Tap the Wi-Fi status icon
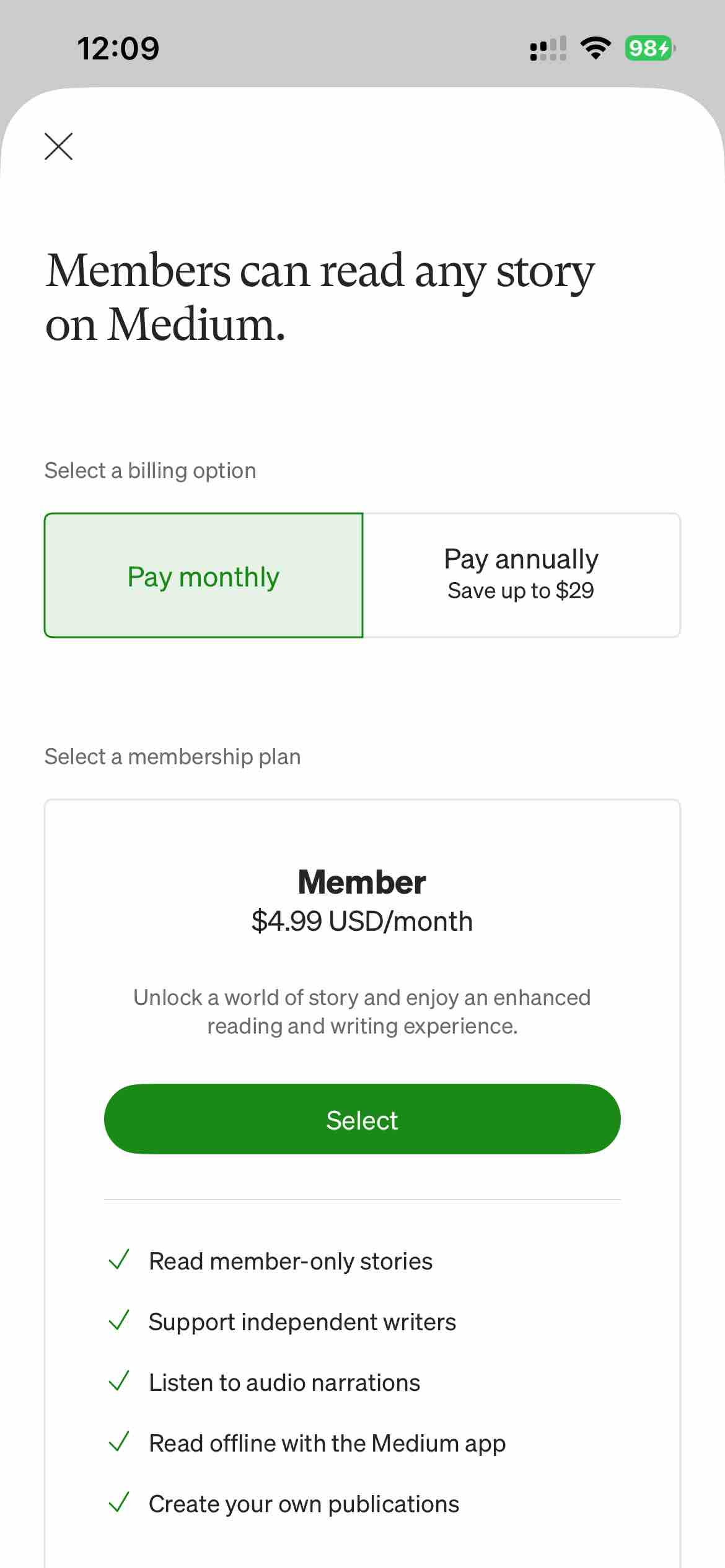The height and width of the screenshot is (1568, 725). [595, 48]
